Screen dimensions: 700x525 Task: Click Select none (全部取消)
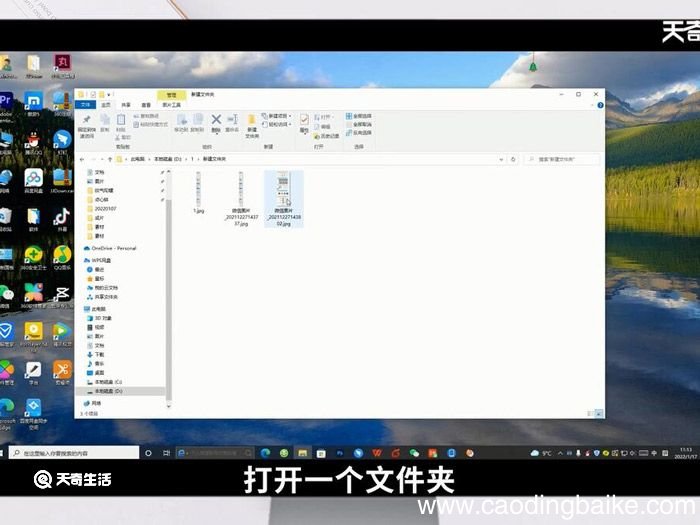pos(358,124)
